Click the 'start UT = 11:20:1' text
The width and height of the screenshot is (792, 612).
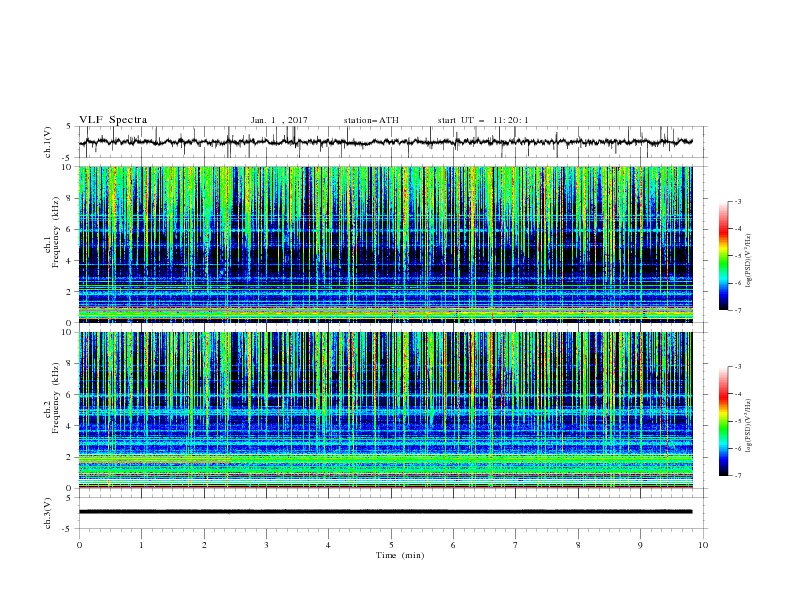click(483, 120)
